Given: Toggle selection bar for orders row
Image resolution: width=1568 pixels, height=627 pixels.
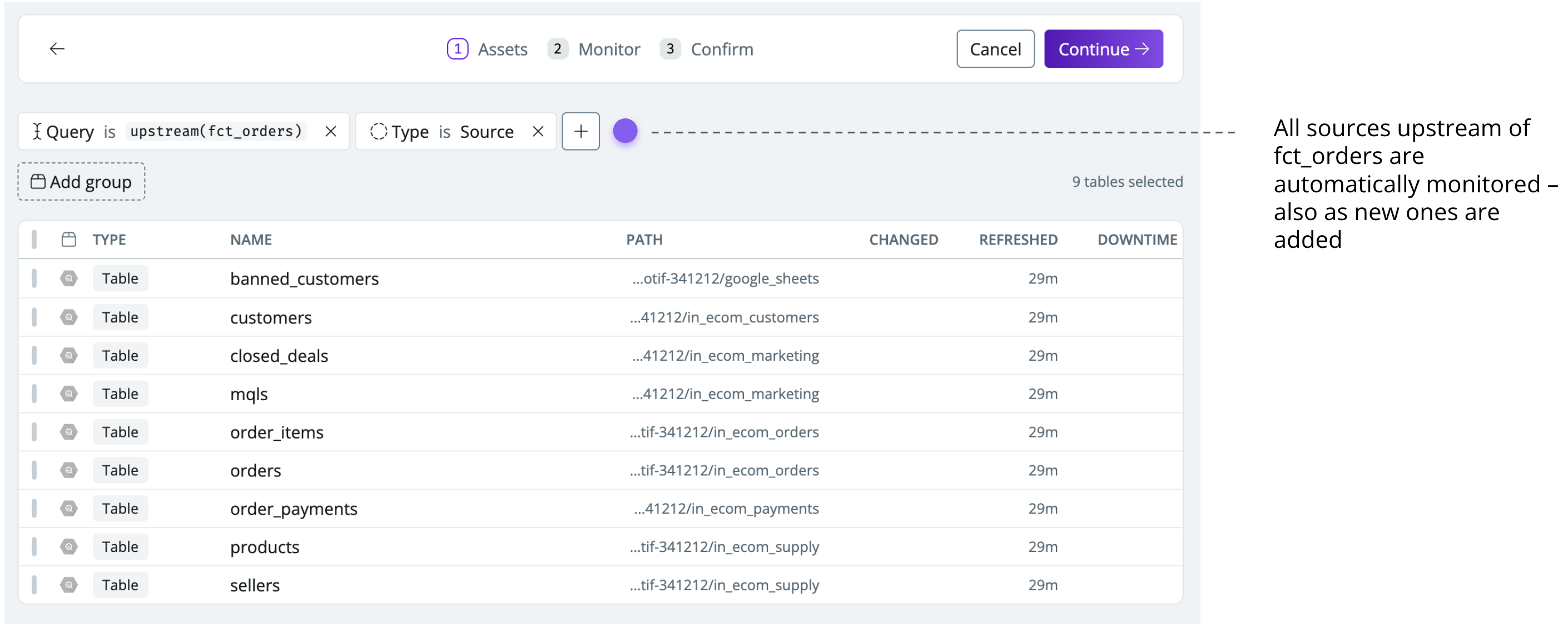Looking at the screenshot, I should (x=34, y=470).
